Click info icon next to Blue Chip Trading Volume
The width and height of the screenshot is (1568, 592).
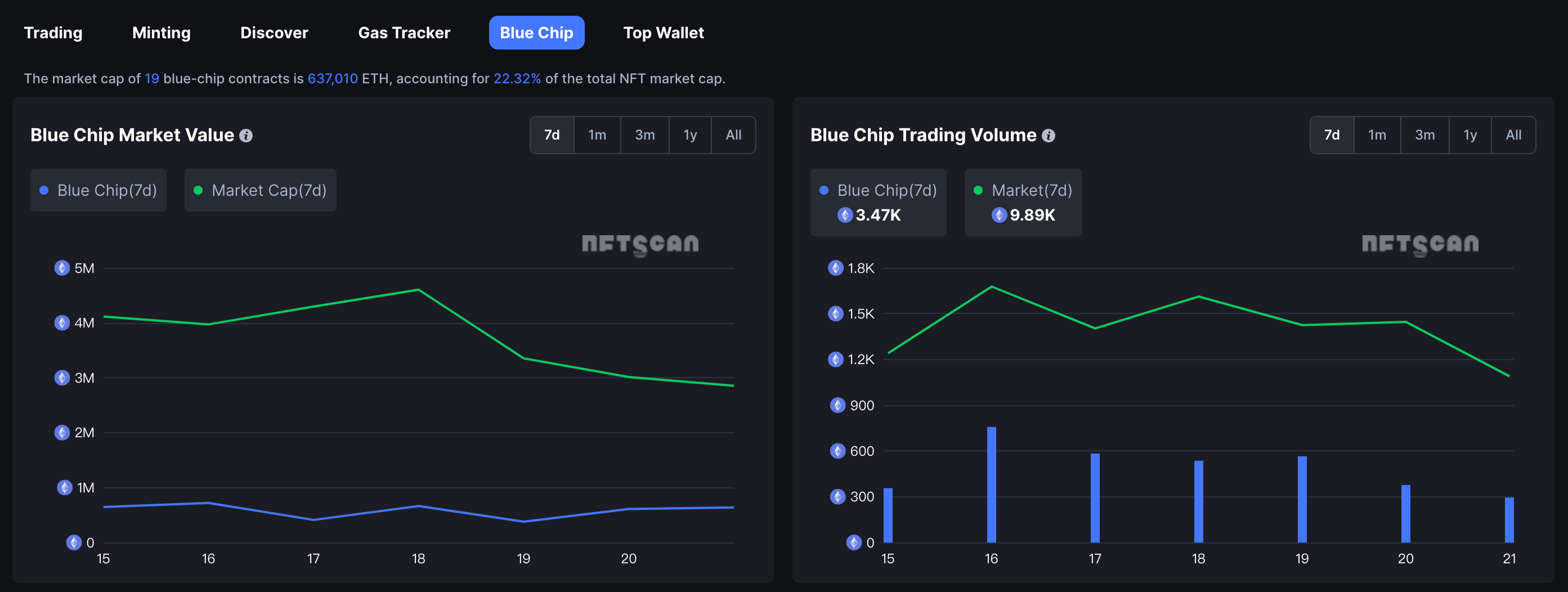(1048, 136)
